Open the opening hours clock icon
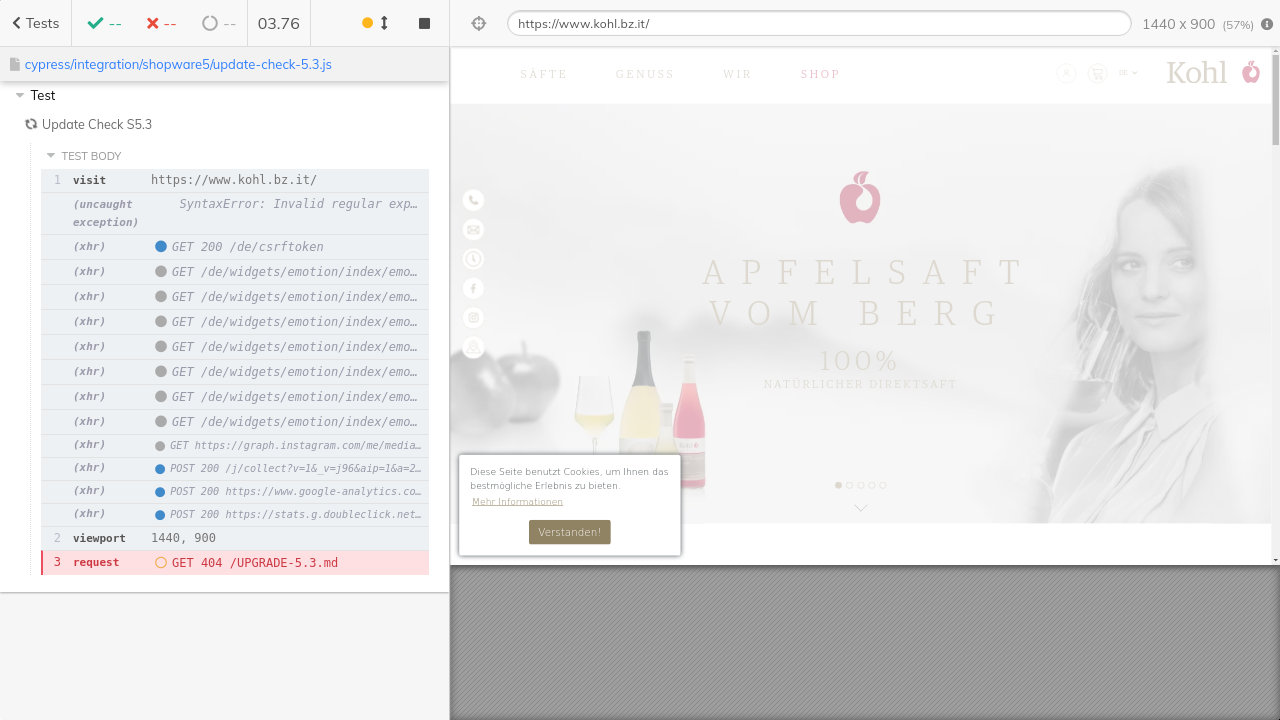This screenshot has width=1280, height=720. 473,259
